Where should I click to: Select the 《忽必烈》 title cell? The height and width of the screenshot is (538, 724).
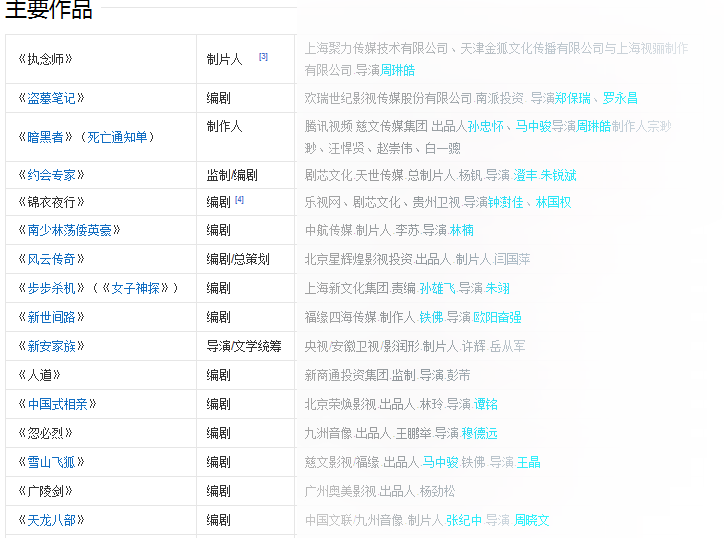click(101, 433)
